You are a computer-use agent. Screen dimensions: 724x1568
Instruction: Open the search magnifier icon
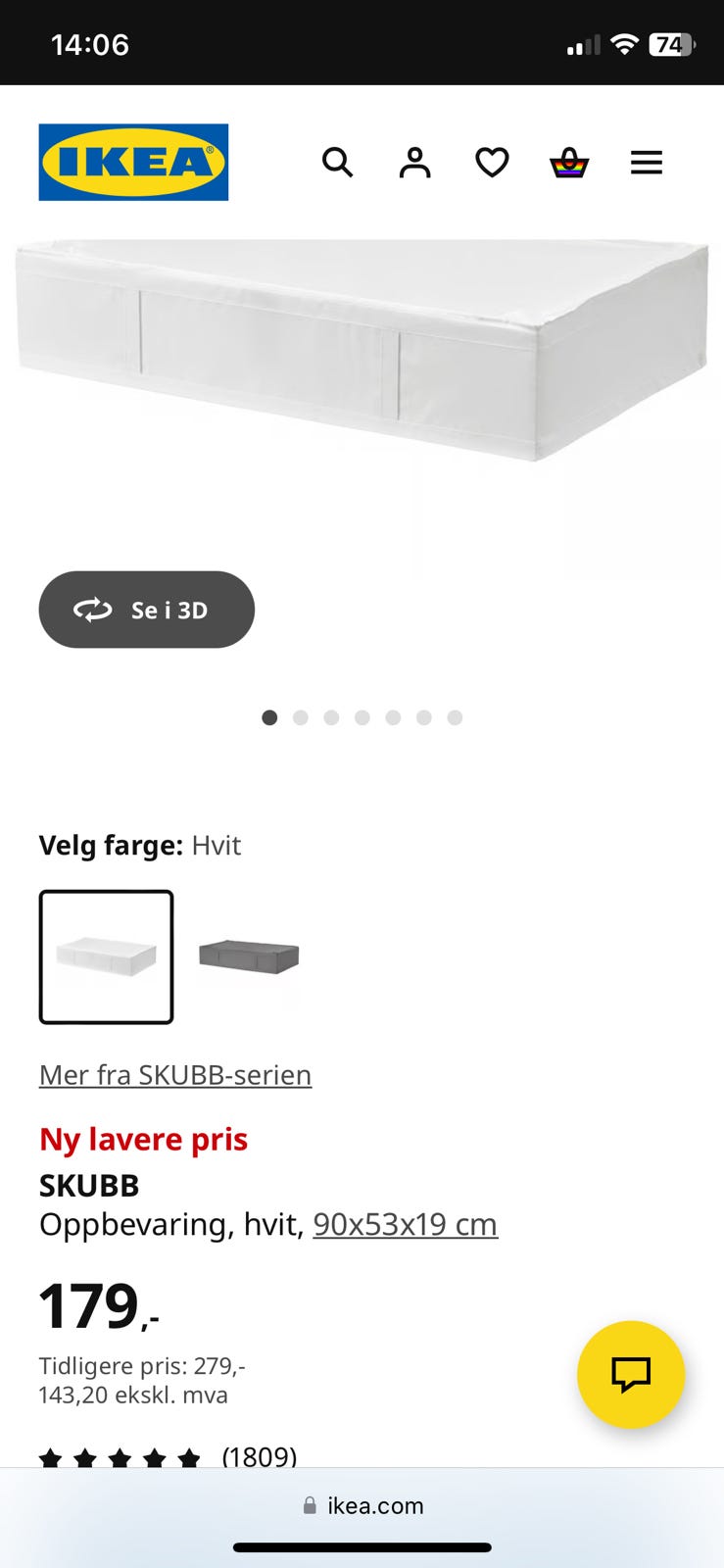click(x=337, y=162)
